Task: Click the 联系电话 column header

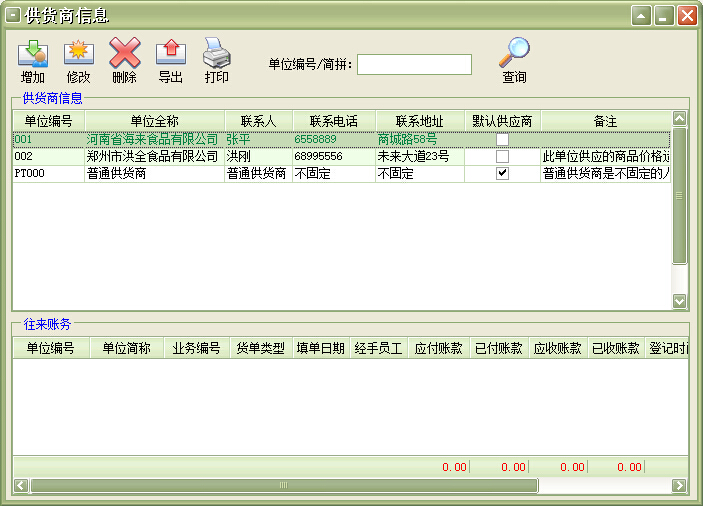Action: [334, 121]
